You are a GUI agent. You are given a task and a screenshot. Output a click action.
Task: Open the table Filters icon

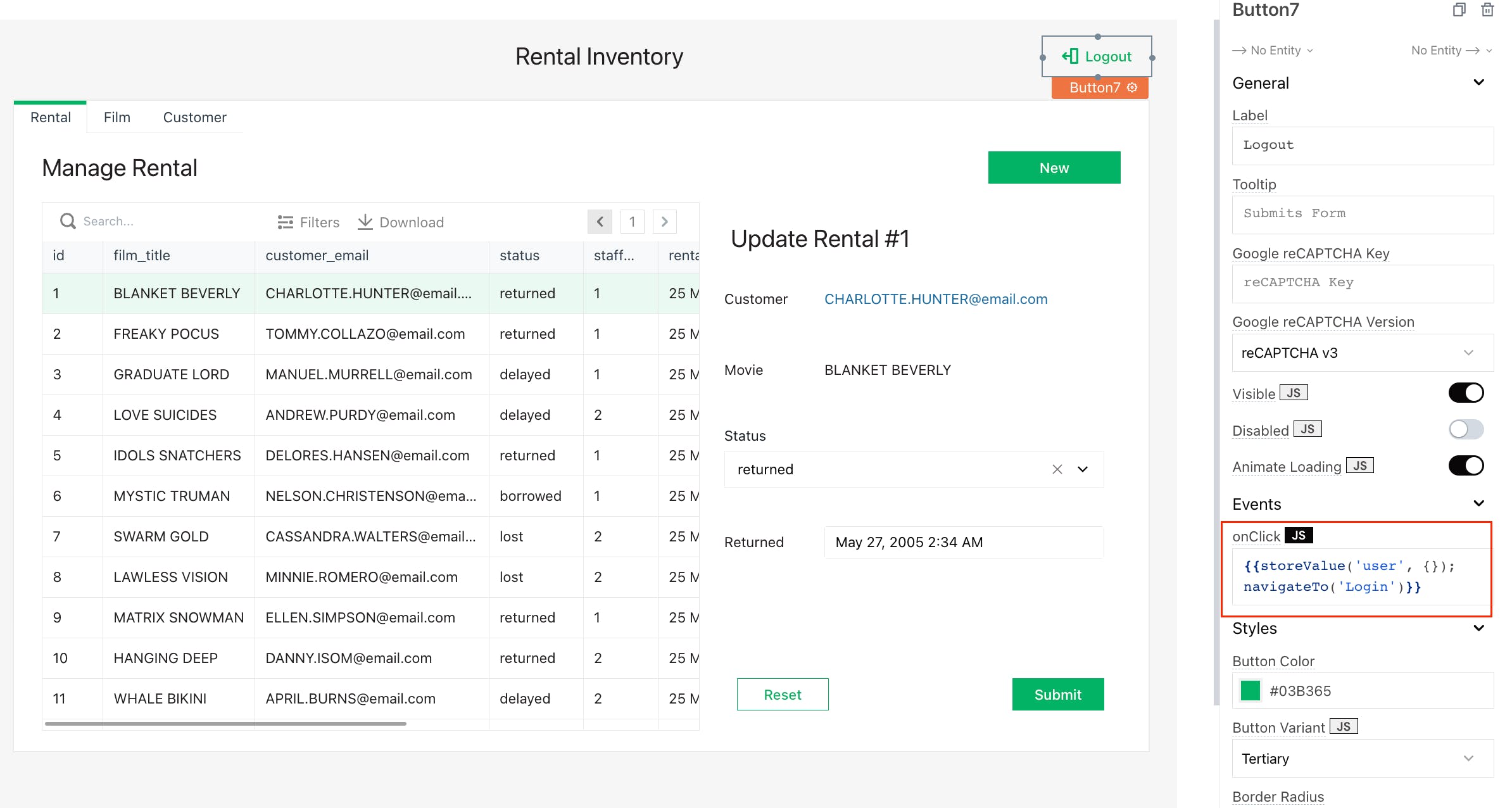click(x=286, y=222)
